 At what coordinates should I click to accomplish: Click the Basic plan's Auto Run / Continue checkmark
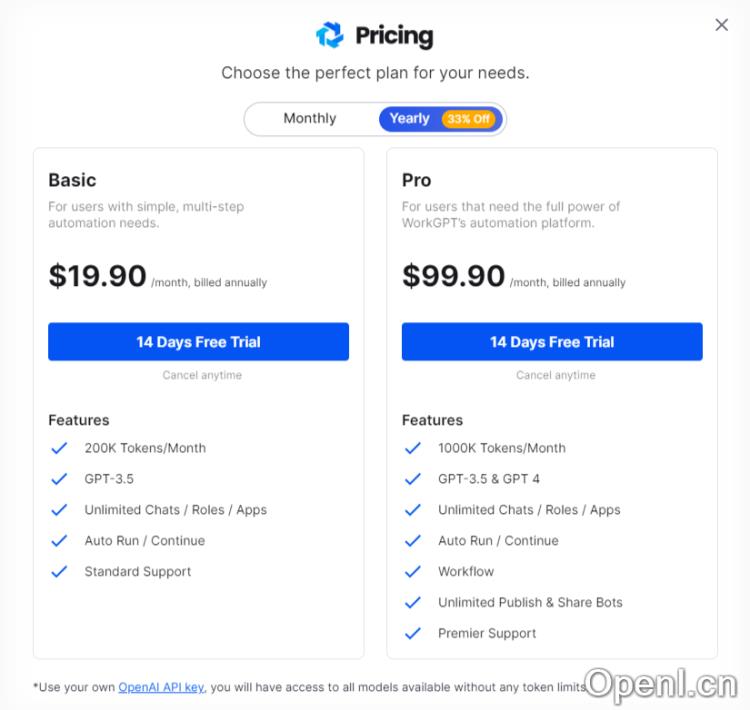click(x=59, y=541)
